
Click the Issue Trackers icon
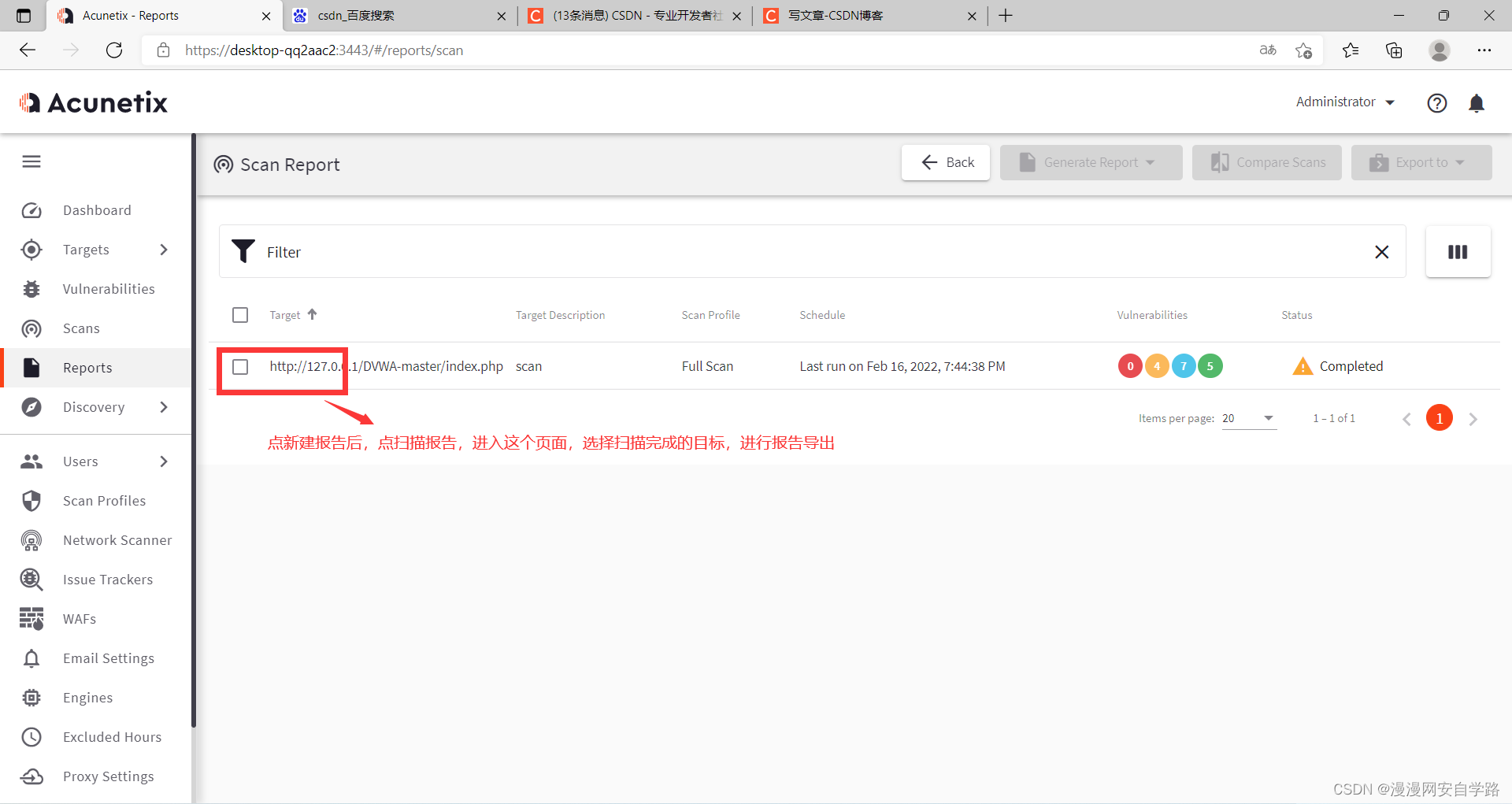pyautogui.click(x=31, y=580)
